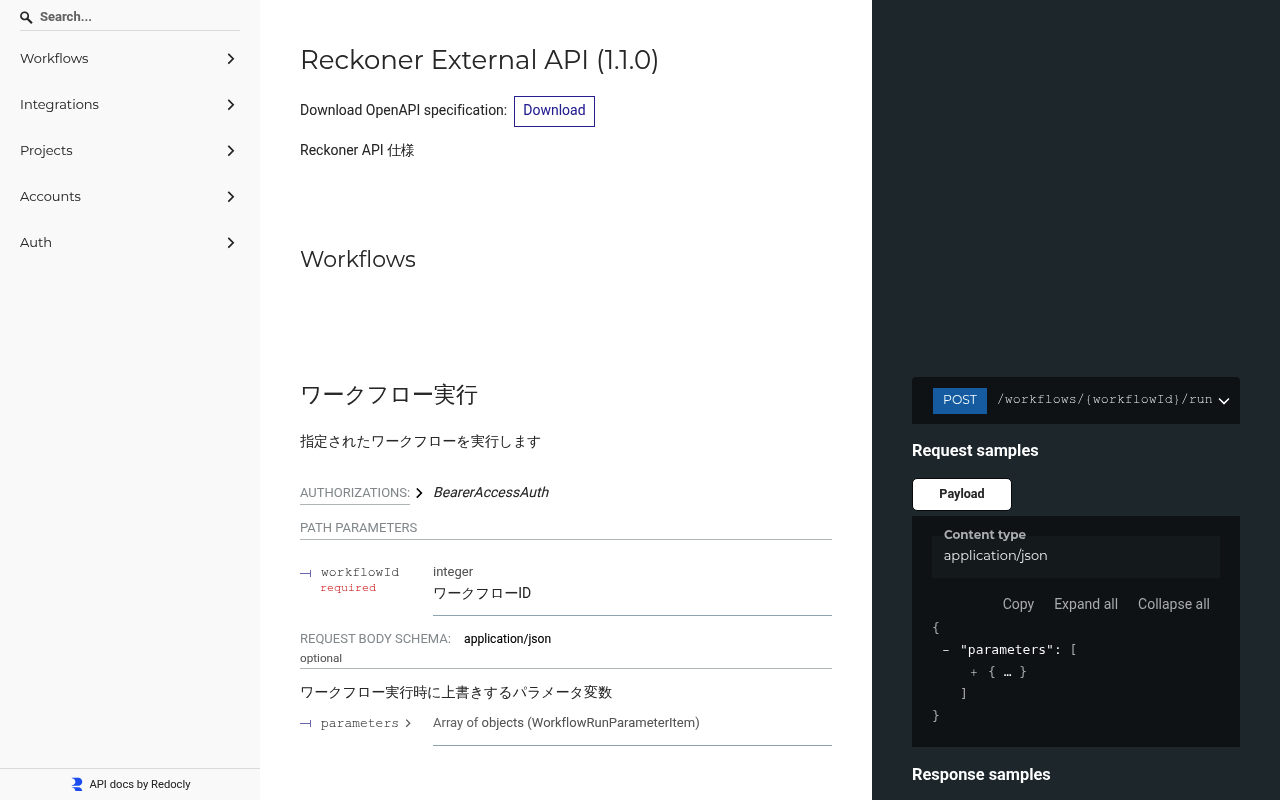The image size is (1280, 800).
Task: Click the workflowId parameter name
Action: (x=360, y=573)
